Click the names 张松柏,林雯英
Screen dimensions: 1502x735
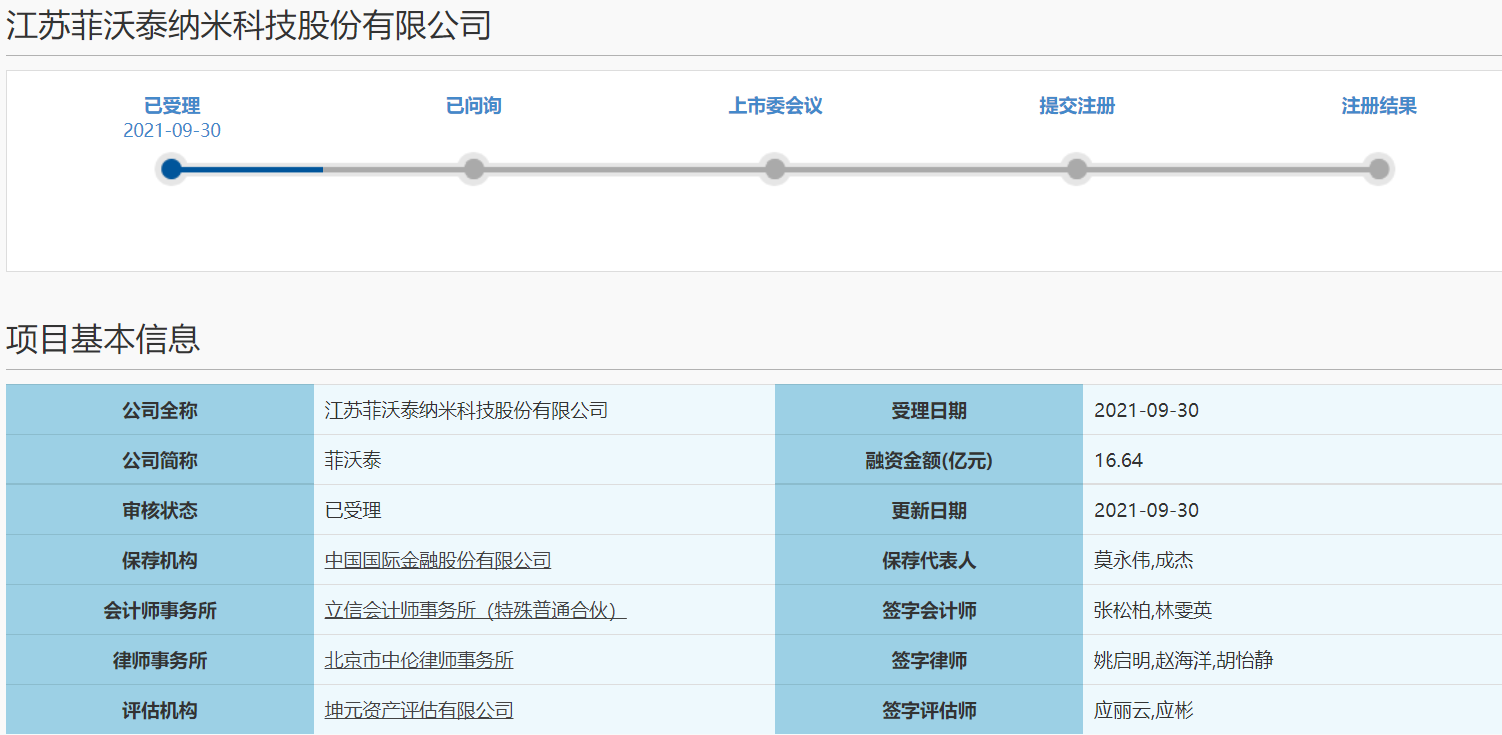1153,610
